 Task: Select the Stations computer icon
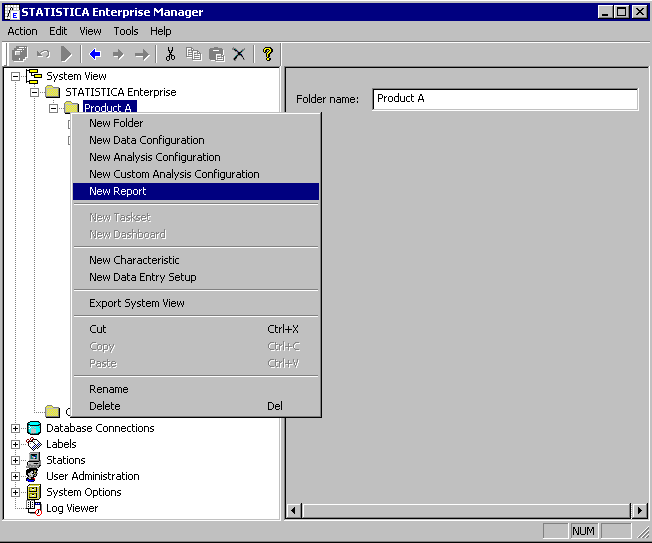tap(34, 460)
